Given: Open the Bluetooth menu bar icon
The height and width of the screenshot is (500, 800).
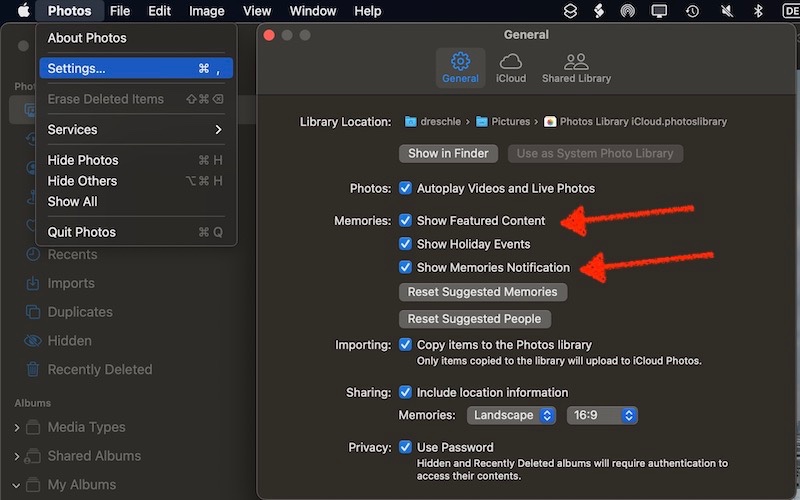Looking at the screenshot, I should [758, 11].
